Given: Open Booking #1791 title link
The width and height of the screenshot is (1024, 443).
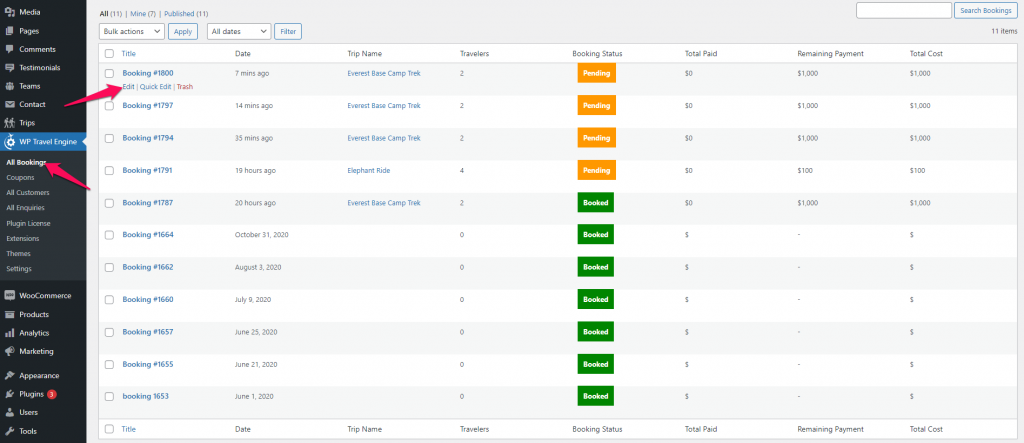Looking at the screenshot, I should (148, 171).
